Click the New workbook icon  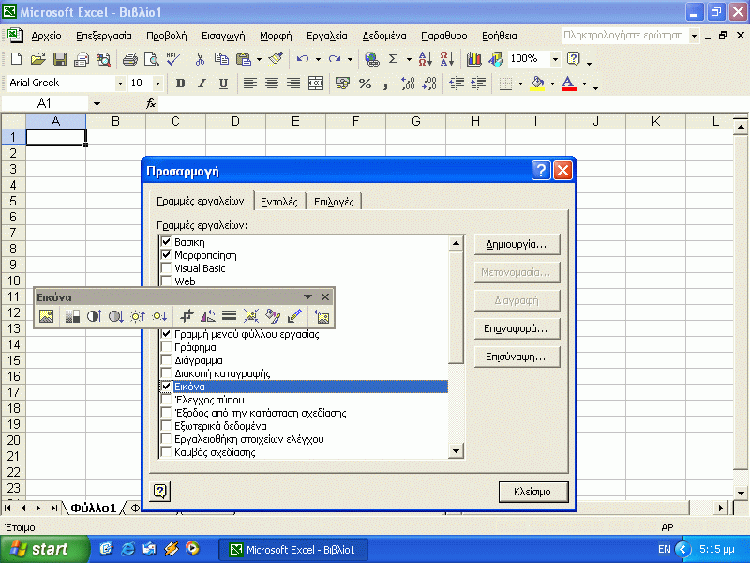(16, 59)
